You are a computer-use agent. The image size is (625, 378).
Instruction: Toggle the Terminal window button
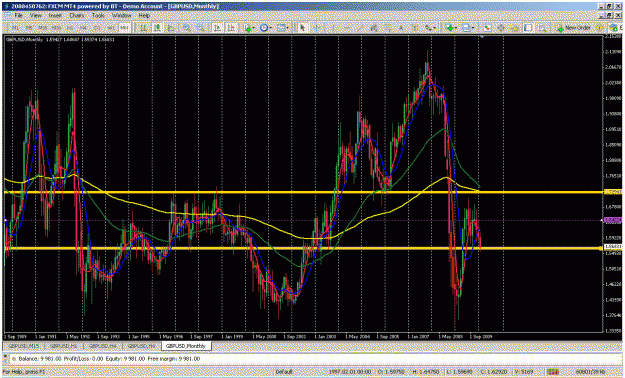(529, 28)
